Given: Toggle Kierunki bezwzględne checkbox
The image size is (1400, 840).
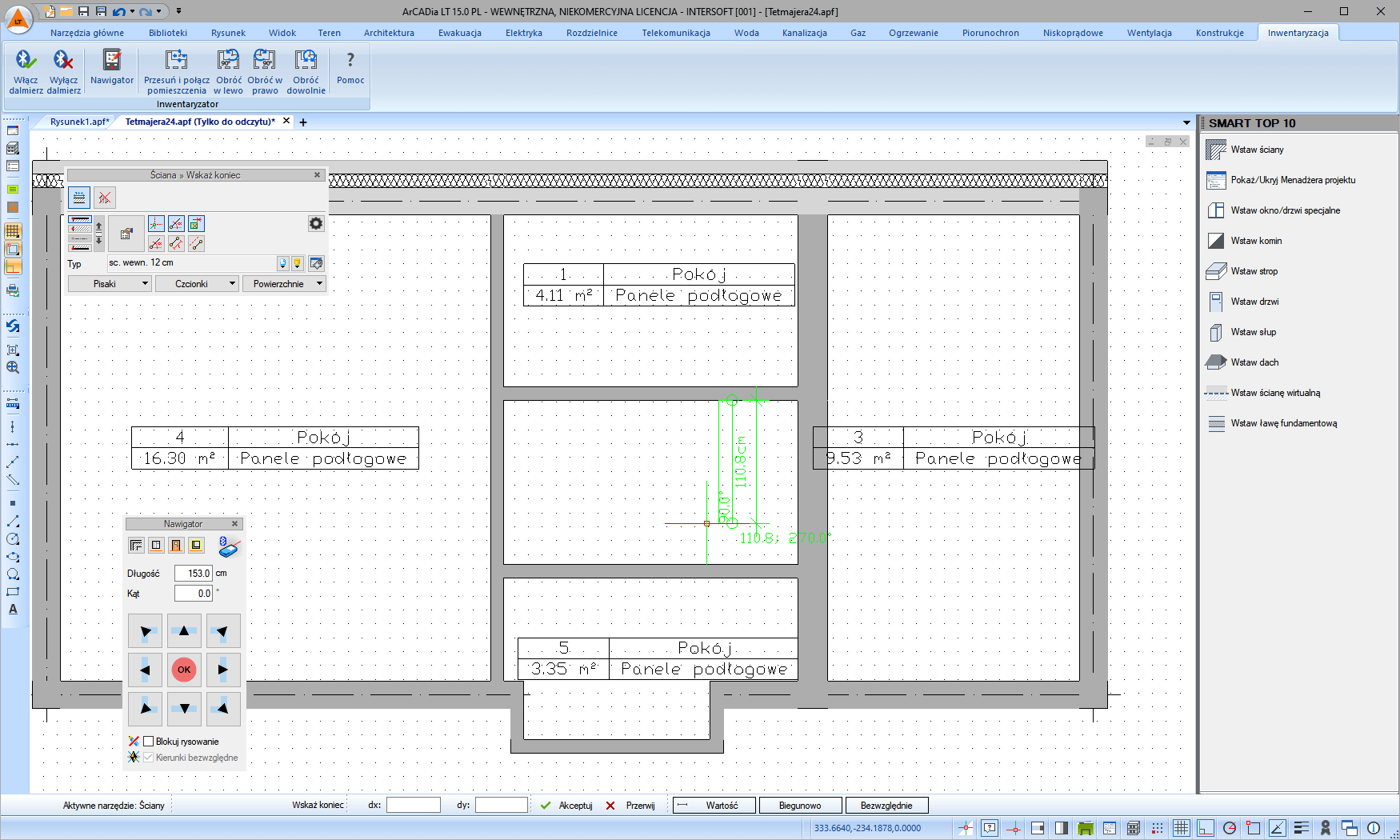Looking at the screenshot, I should pyautogui.click(x=148, y=758).
